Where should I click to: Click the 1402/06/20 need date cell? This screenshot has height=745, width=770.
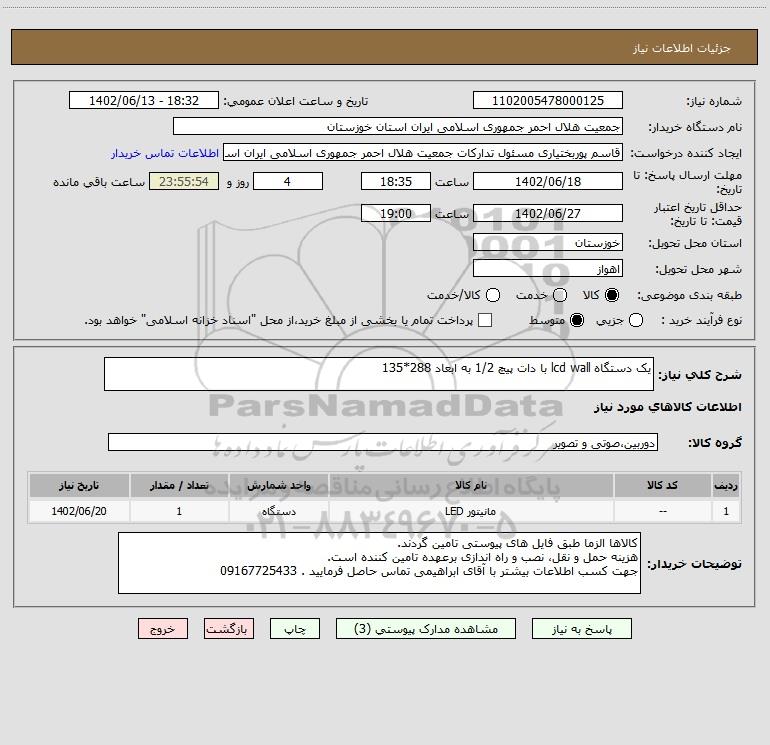pyautogui.click(x=79, y=511)
